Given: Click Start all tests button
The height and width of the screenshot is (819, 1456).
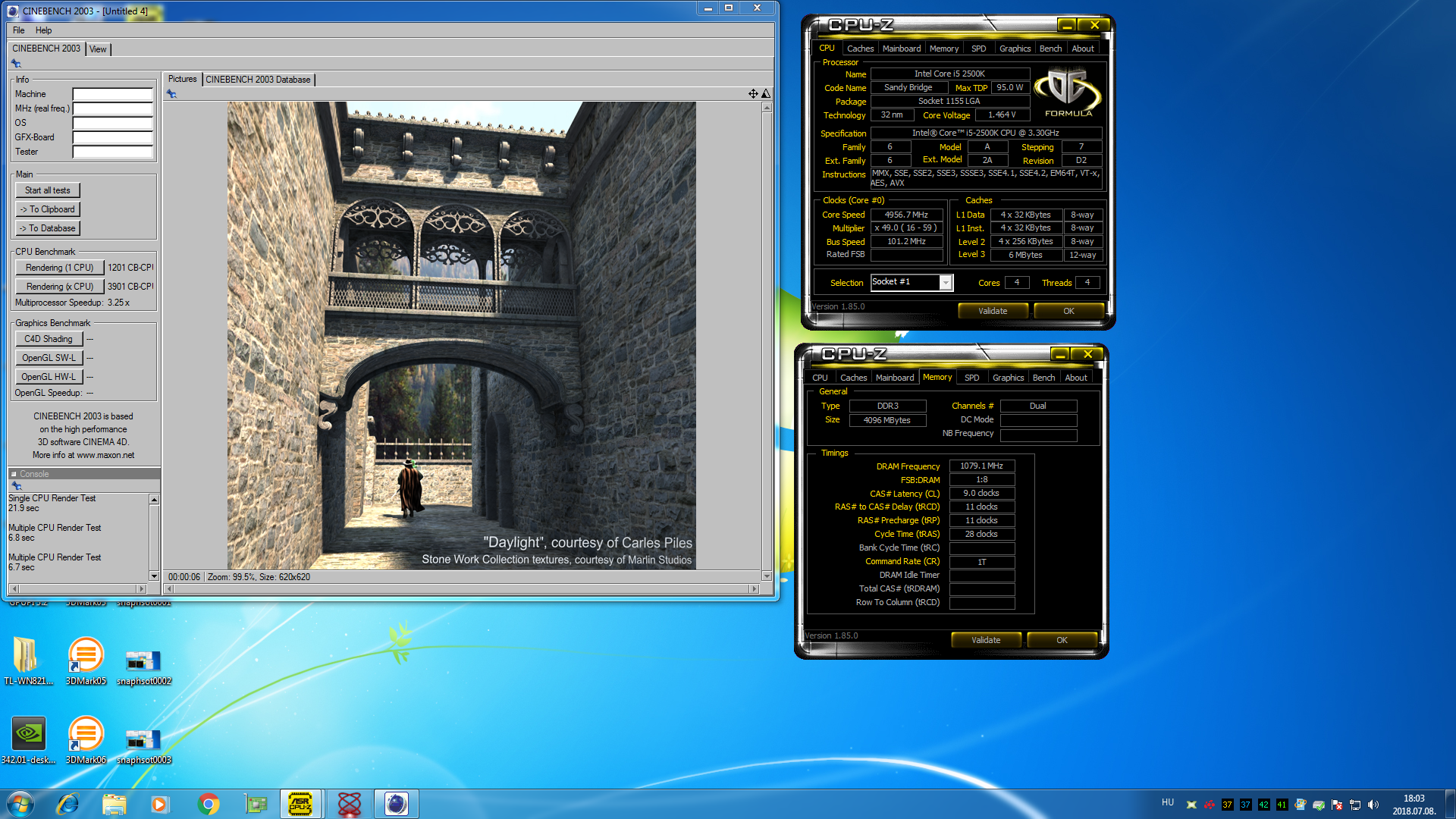Looking at the screenshot, I should pos(47,190).
